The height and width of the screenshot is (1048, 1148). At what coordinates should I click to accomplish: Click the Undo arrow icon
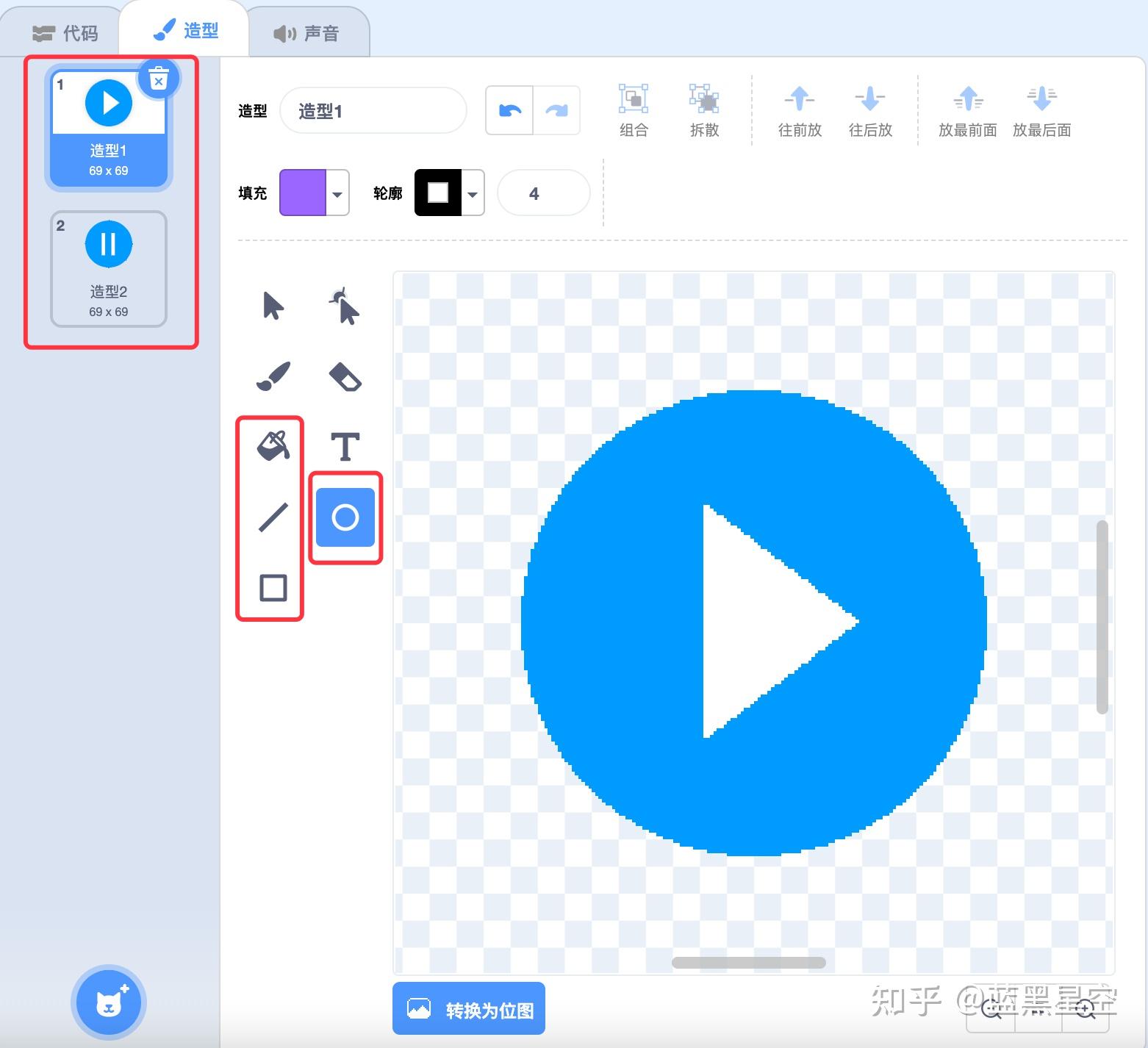coord(509,110)
